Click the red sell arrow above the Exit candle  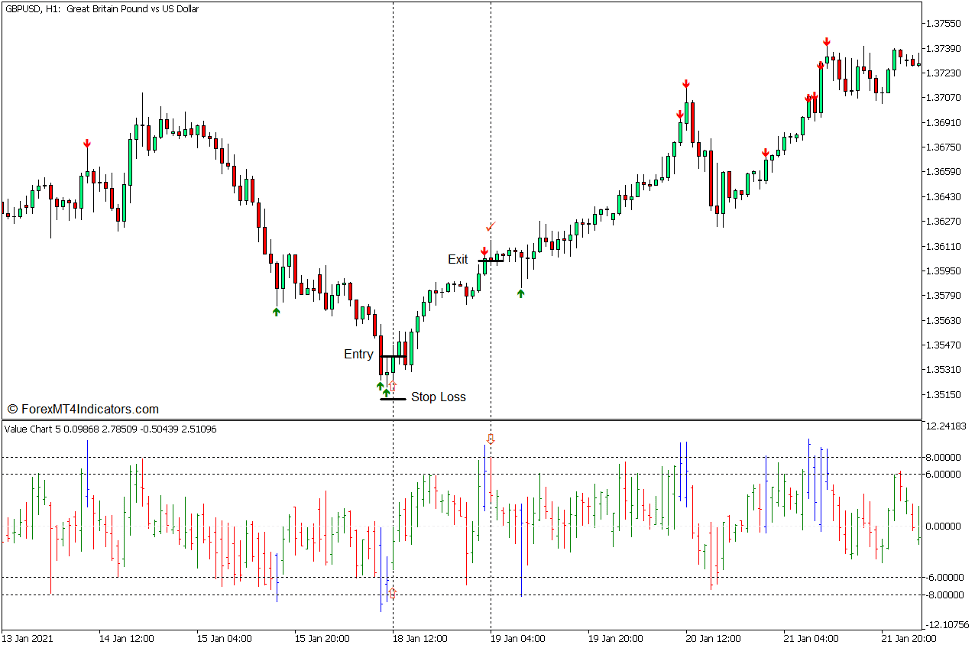pyautogui.click(x=484, y=250)
